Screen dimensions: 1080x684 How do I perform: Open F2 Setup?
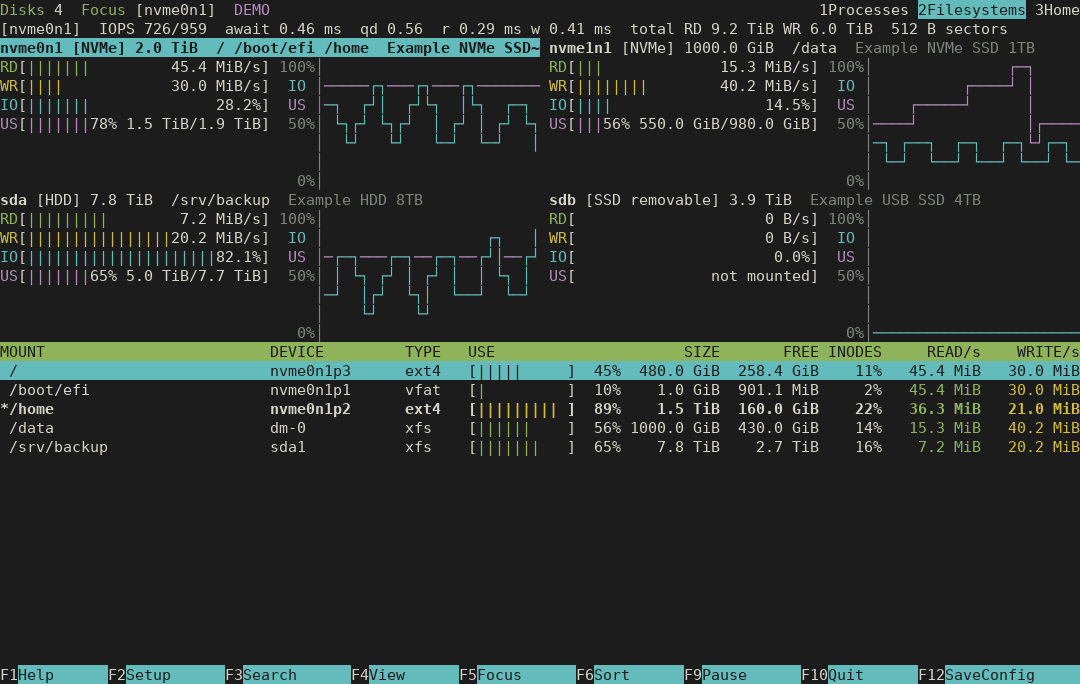(x=166, y=674)
